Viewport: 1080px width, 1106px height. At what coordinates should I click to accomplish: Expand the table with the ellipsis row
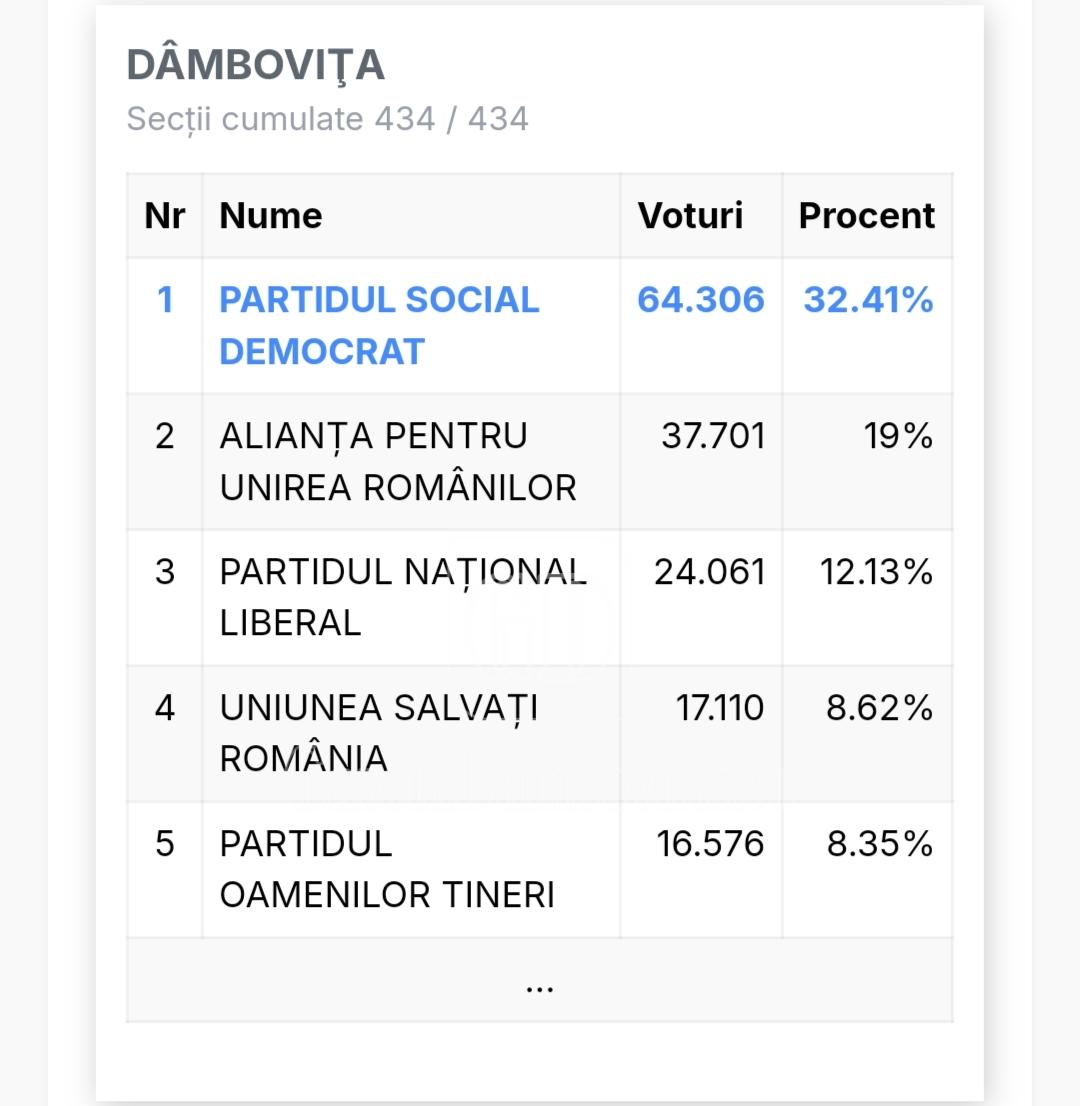click(x=540, y=980)
